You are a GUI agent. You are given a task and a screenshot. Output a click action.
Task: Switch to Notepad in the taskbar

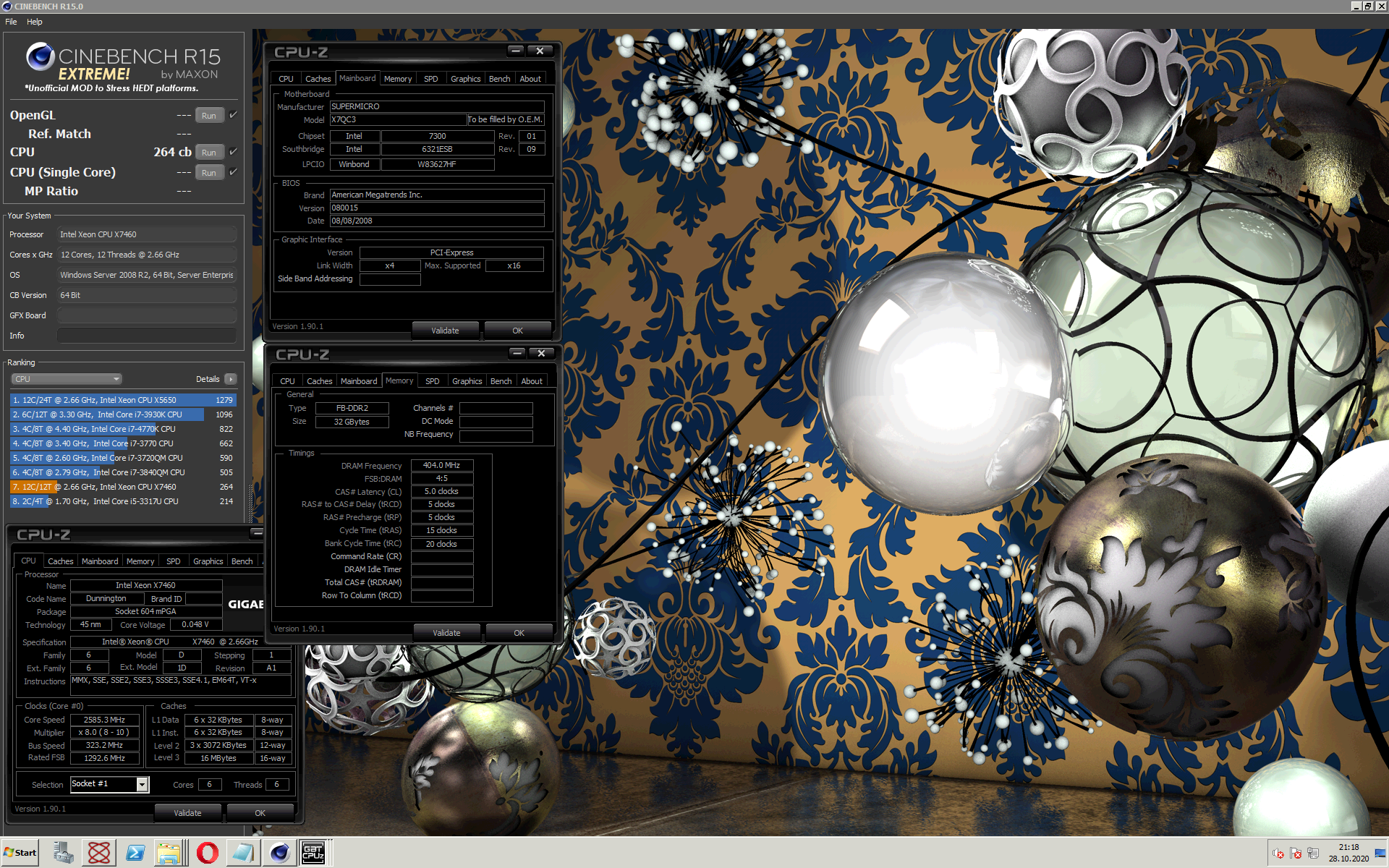[242, 853]
